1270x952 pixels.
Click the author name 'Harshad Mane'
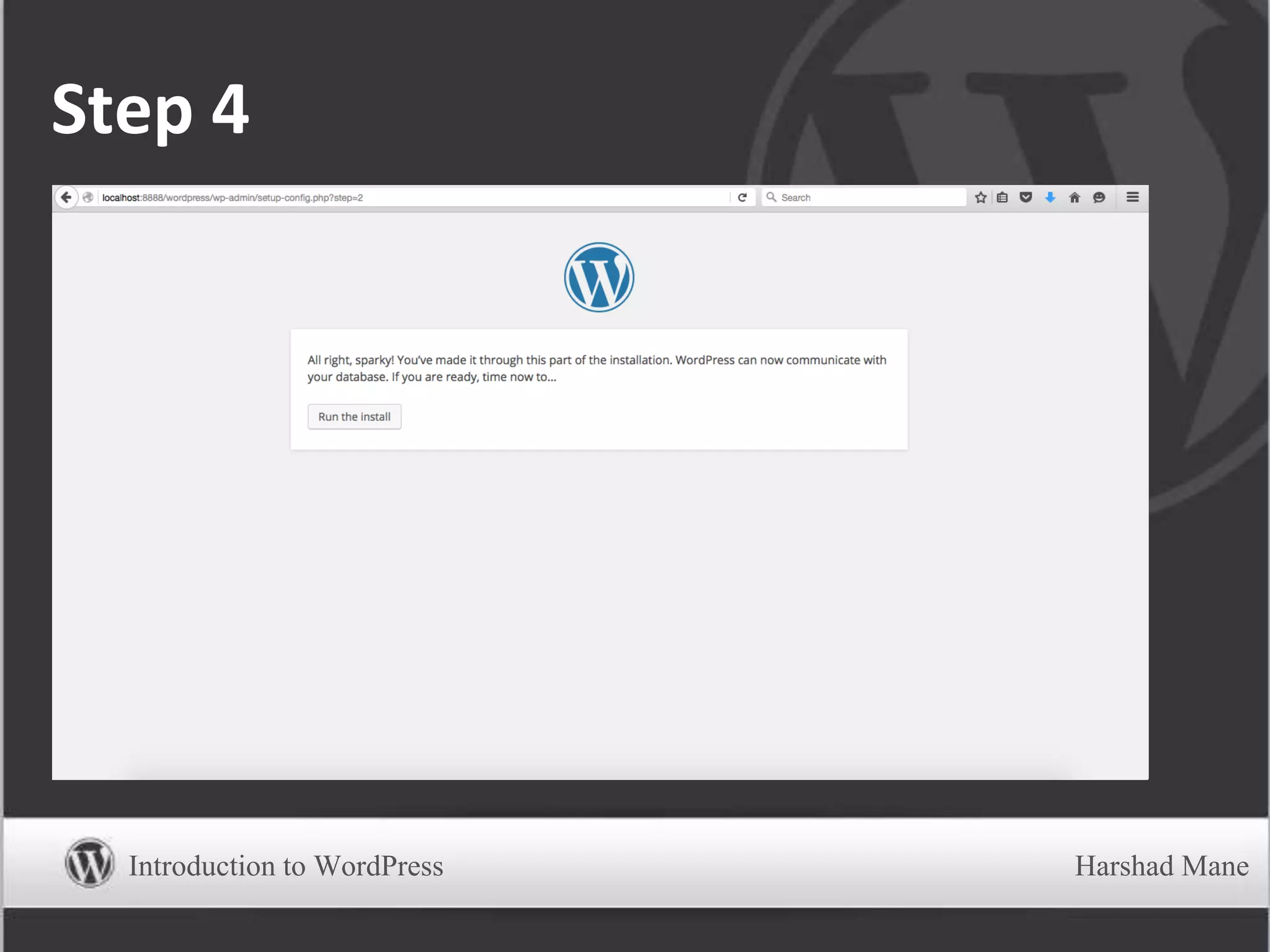point(1161,866)
